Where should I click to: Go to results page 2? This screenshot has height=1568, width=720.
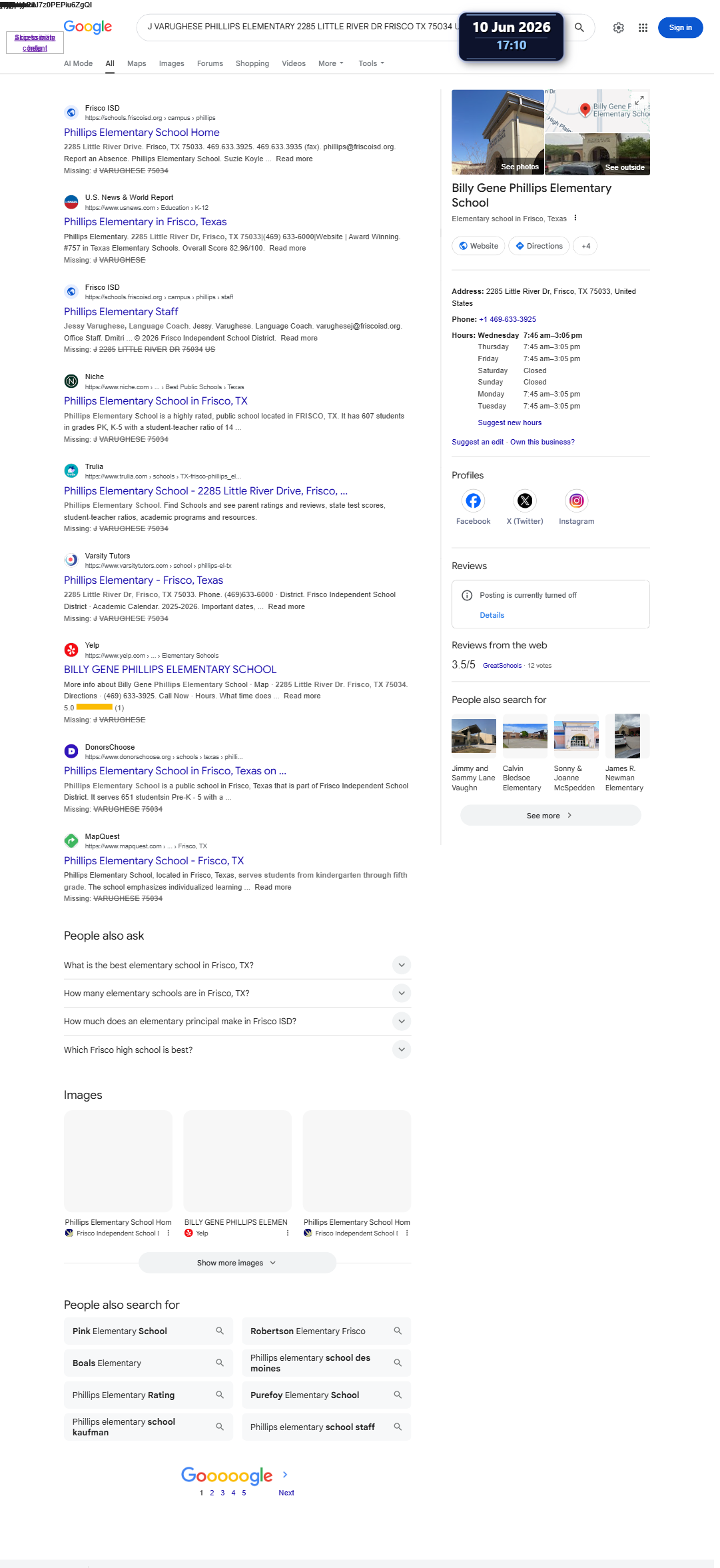[x=212, y=1493]
